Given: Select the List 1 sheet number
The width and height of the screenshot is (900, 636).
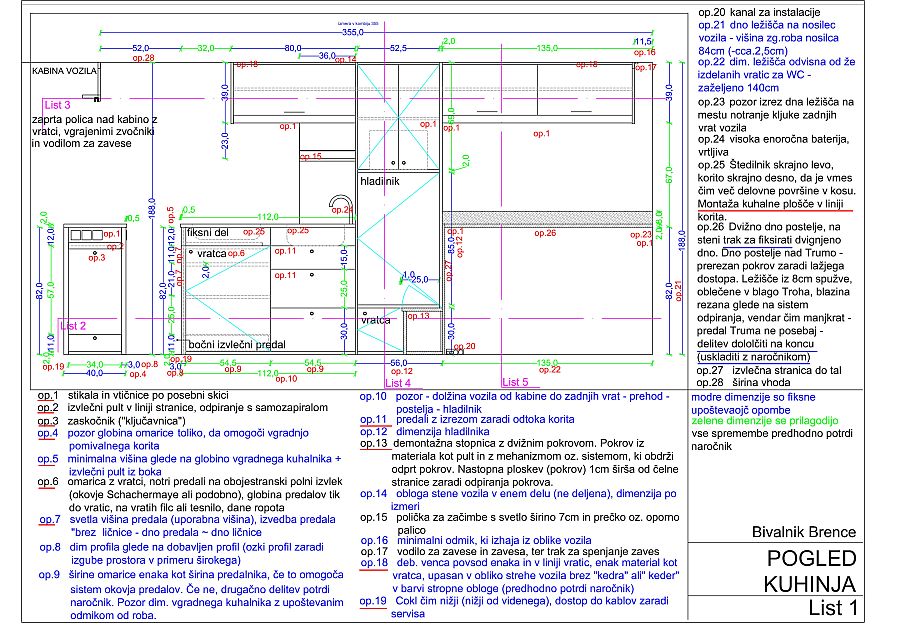Looking at the screenshot, I should pos(833,608).
